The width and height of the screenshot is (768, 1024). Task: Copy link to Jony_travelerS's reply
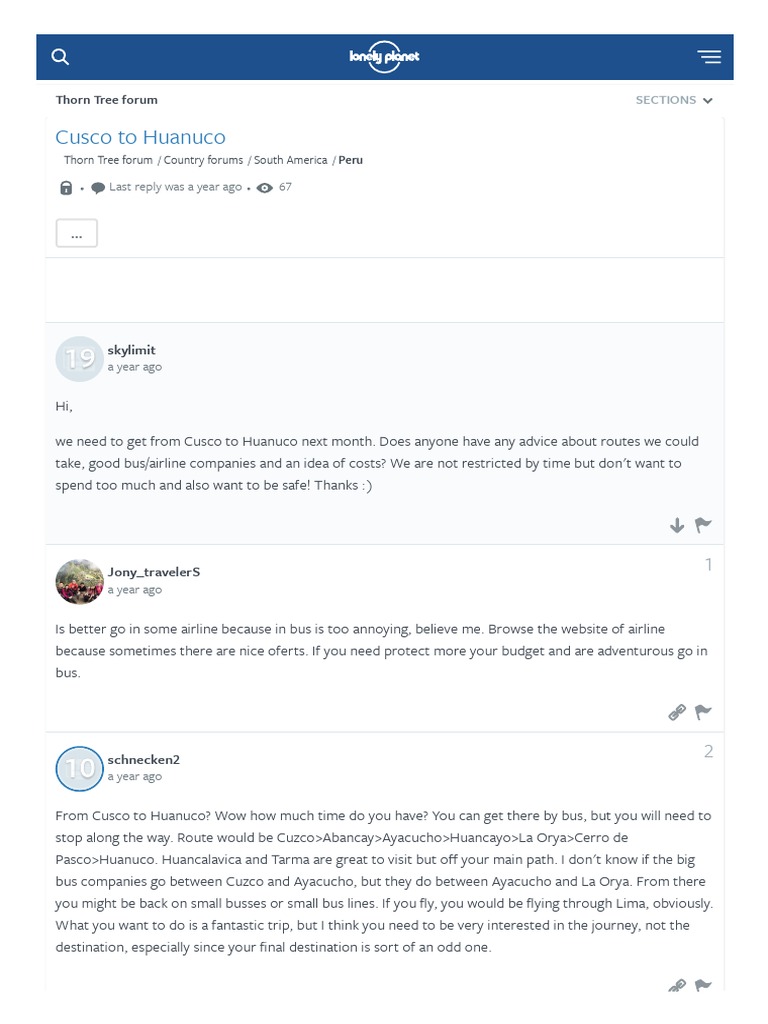pos(677,712)
